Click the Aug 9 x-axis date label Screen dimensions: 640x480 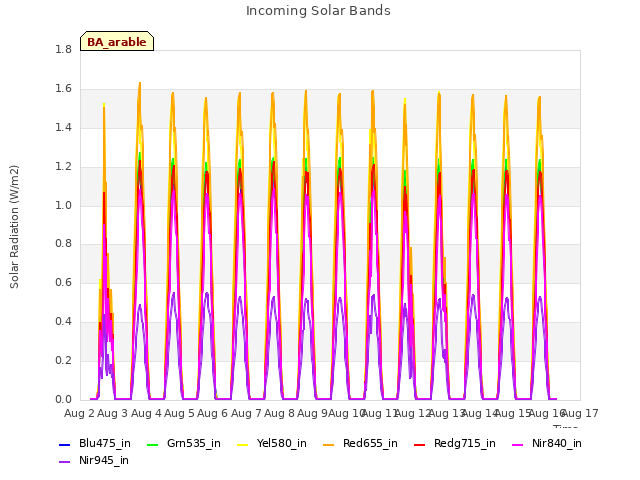click(x=312, y=413)
